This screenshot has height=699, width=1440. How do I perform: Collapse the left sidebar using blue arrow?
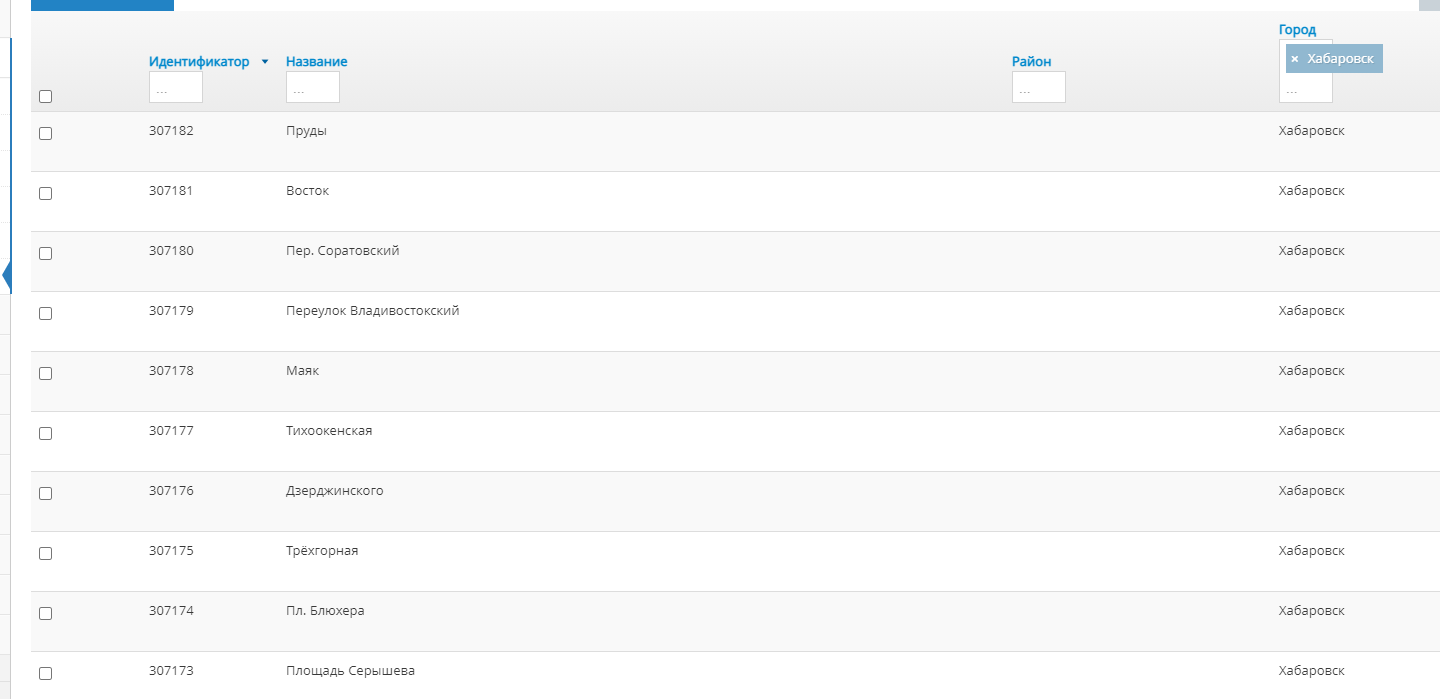point(7,276)
